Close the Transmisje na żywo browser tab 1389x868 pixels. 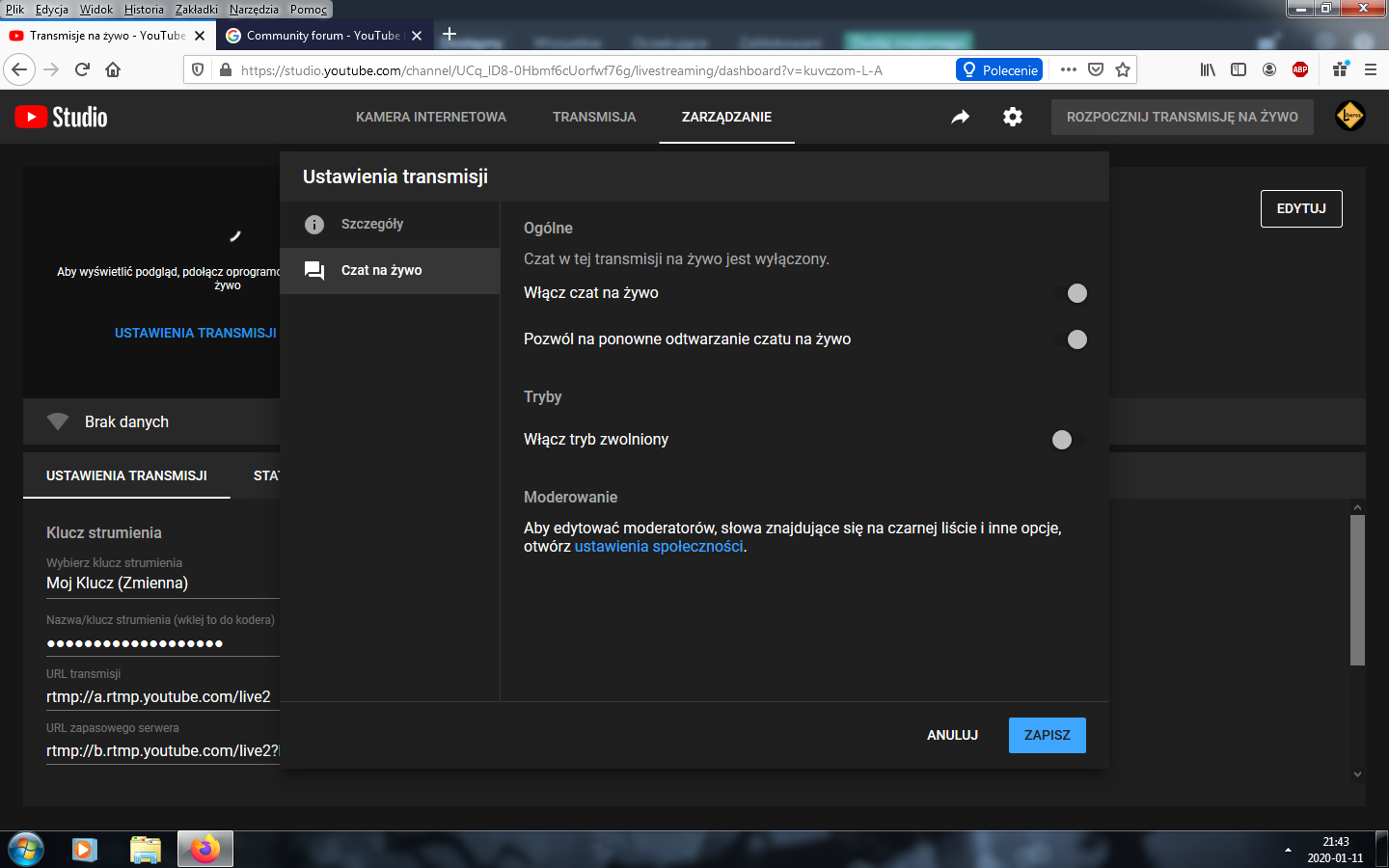click(x=200, y=36)
